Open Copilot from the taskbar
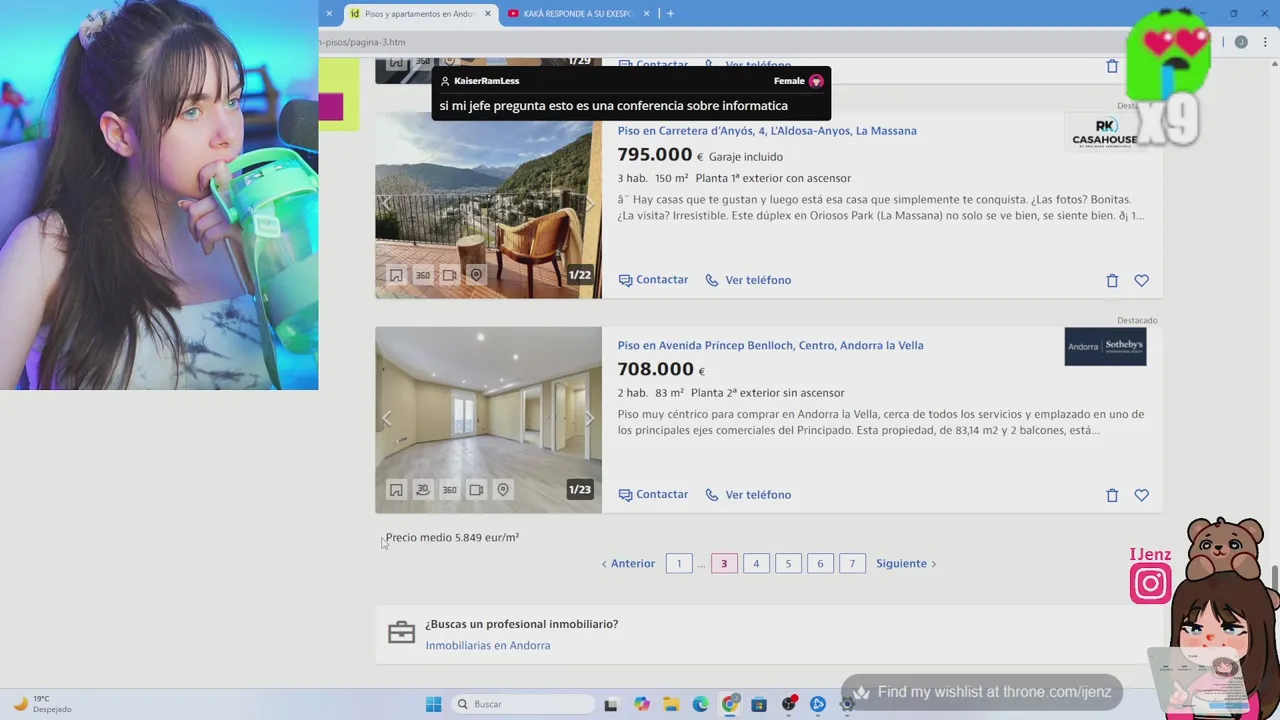Screen dimensions: 1280x720 point(641,704)
